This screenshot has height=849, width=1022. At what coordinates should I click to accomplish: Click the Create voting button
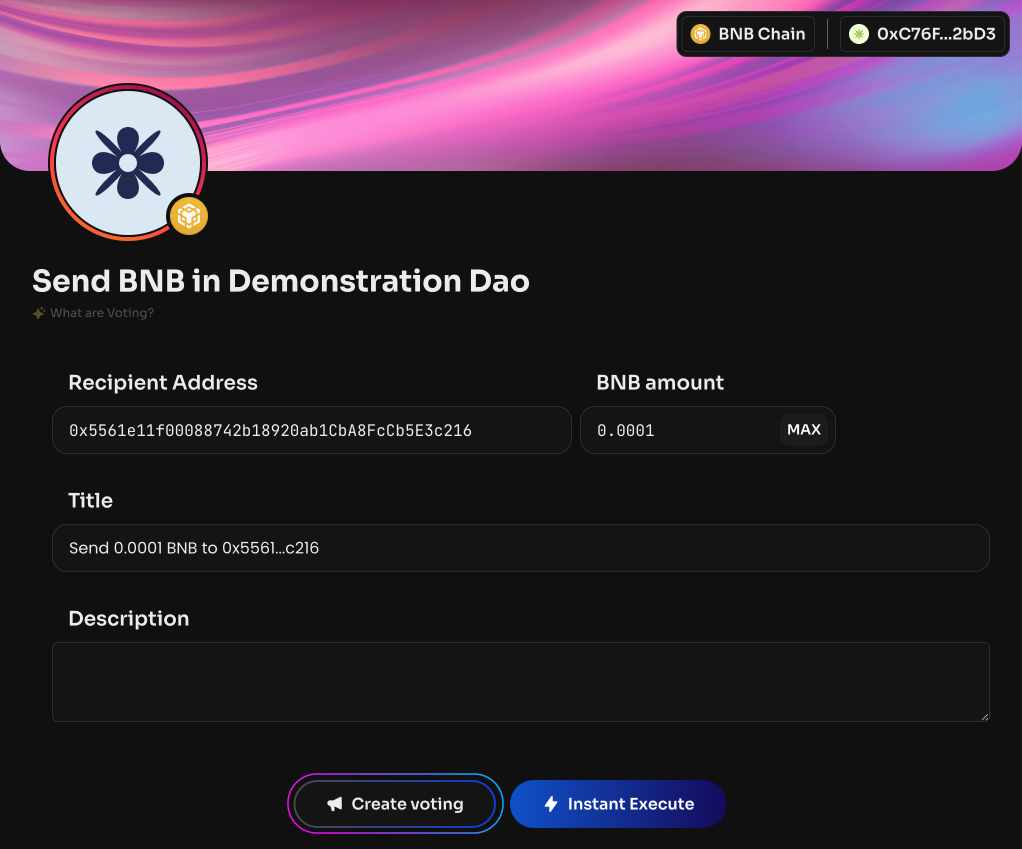[395, 804]
